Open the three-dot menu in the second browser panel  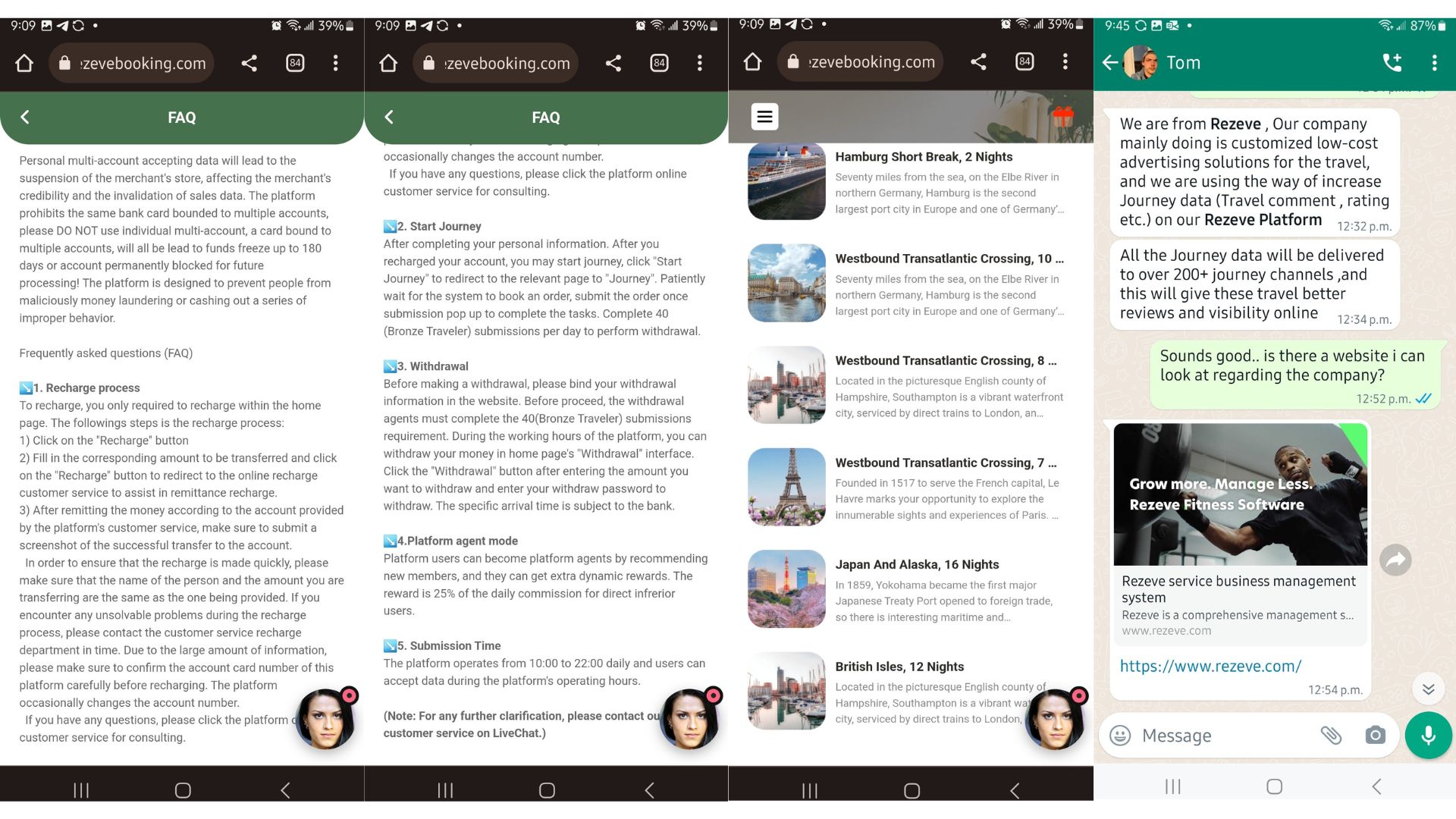(699, 63)
